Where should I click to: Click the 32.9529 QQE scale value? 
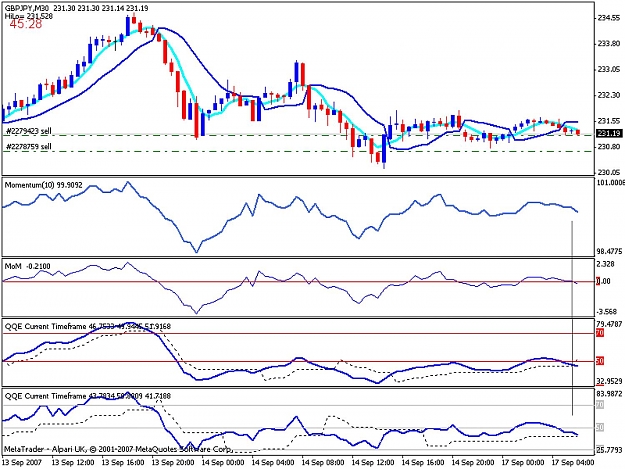click(609, 381)
